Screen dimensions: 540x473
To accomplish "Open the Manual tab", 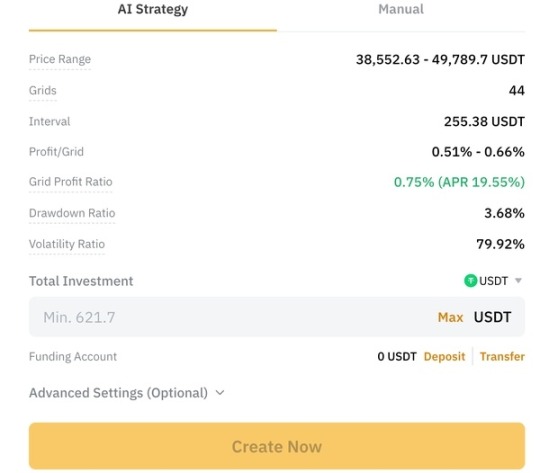I will click(x=401, y=9).
